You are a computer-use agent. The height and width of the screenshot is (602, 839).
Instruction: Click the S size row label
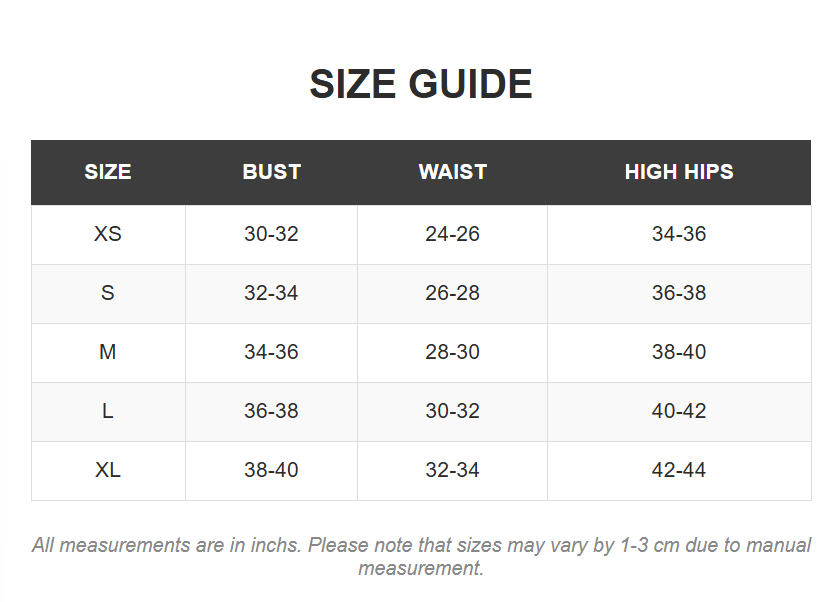coord(108,293)
